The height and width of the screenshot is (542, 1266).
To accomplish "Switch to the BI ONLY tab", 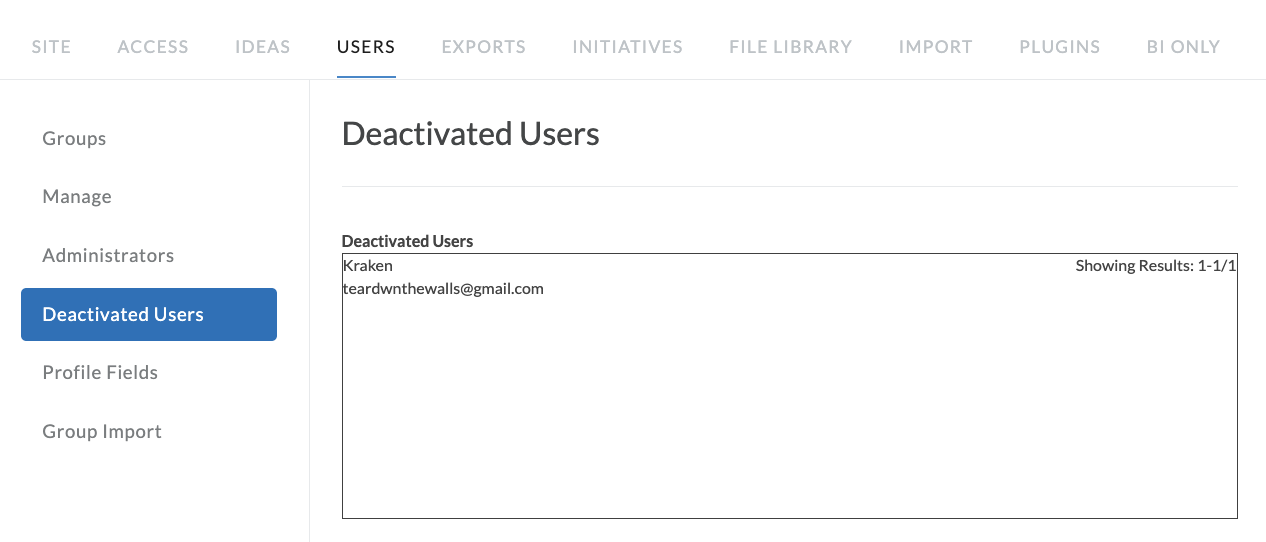I will 1184,47.
